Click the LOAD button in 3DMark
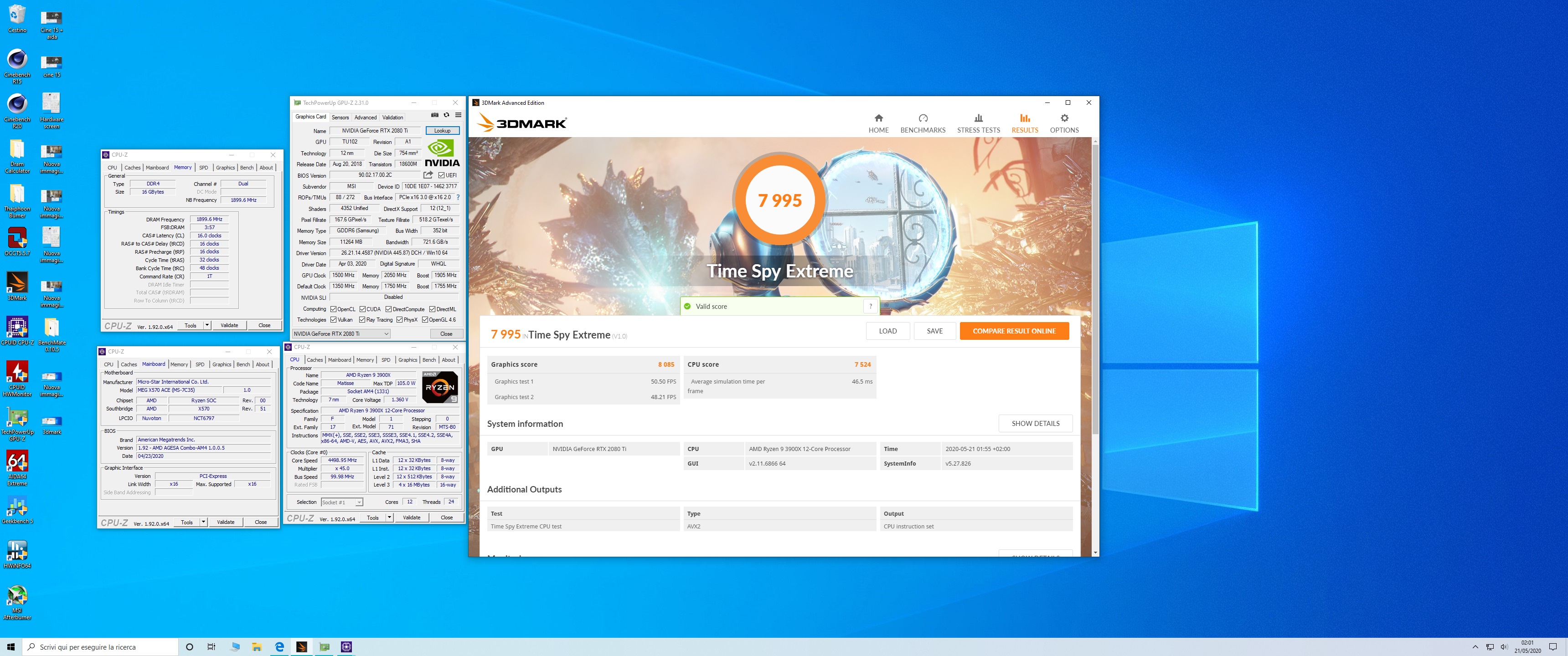Image resolution: width=1568 pixels, height=656 pixels. click(x=887, y=331)
